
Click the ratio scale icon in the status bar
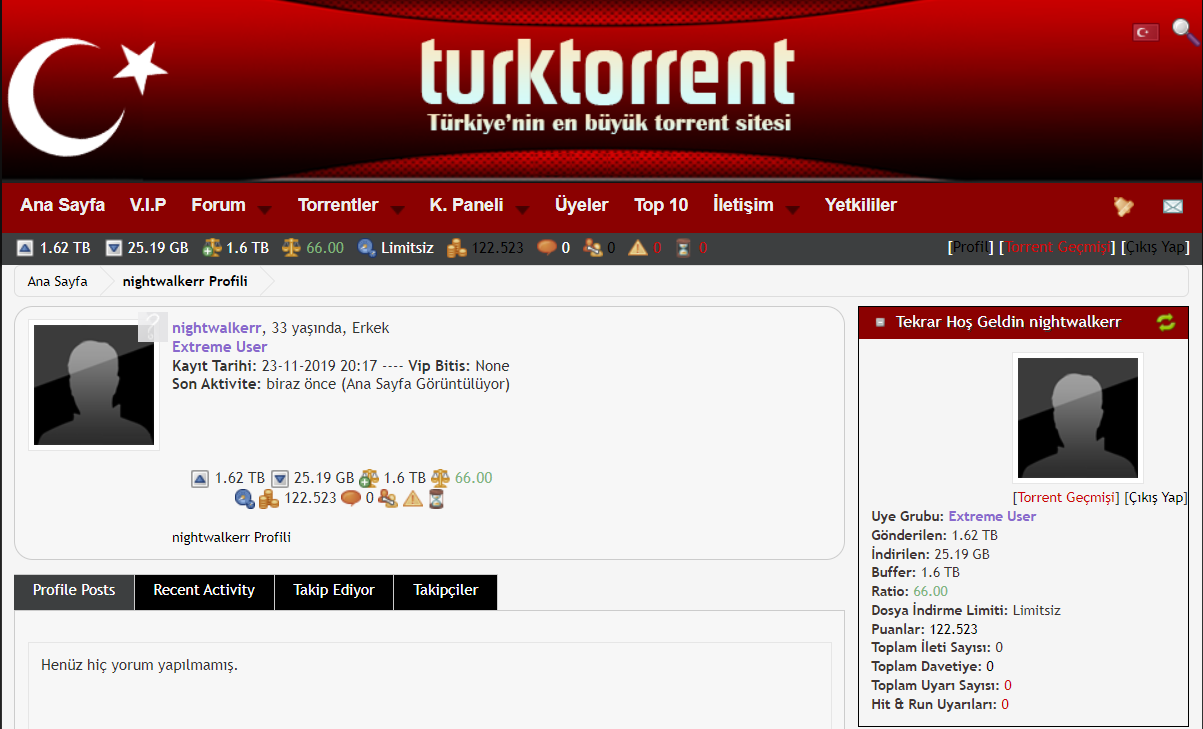pyautogui.click(x=291, y=248)
